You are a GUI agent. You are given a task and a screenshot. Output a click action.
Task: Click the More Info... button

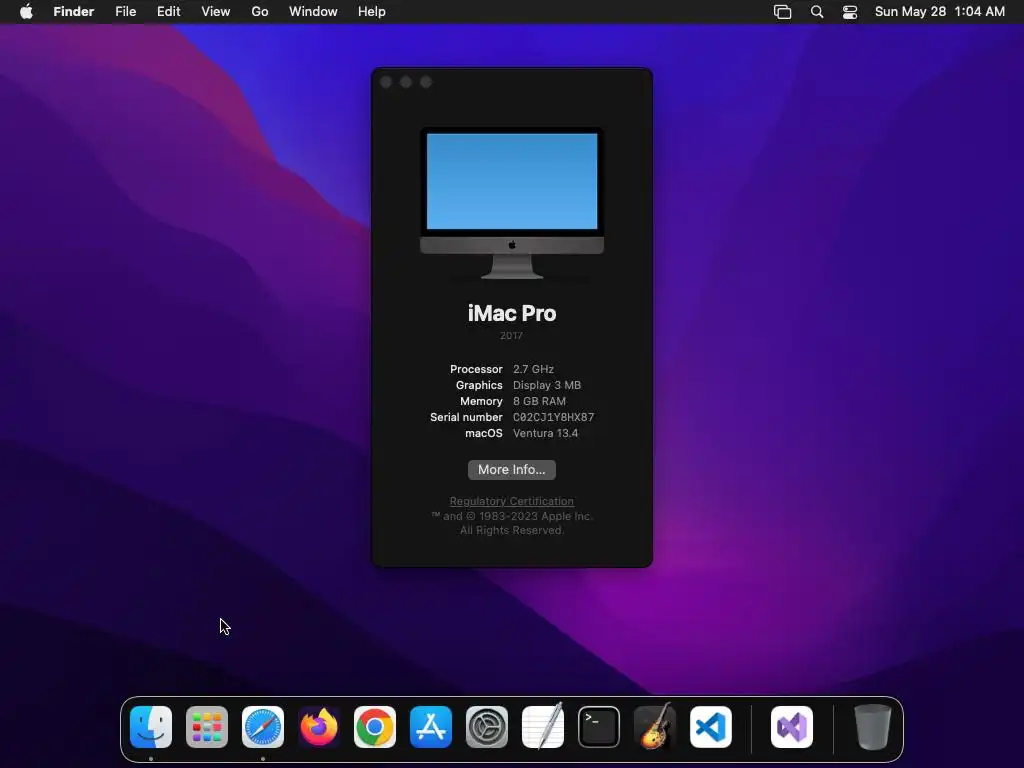pos(511,470)
